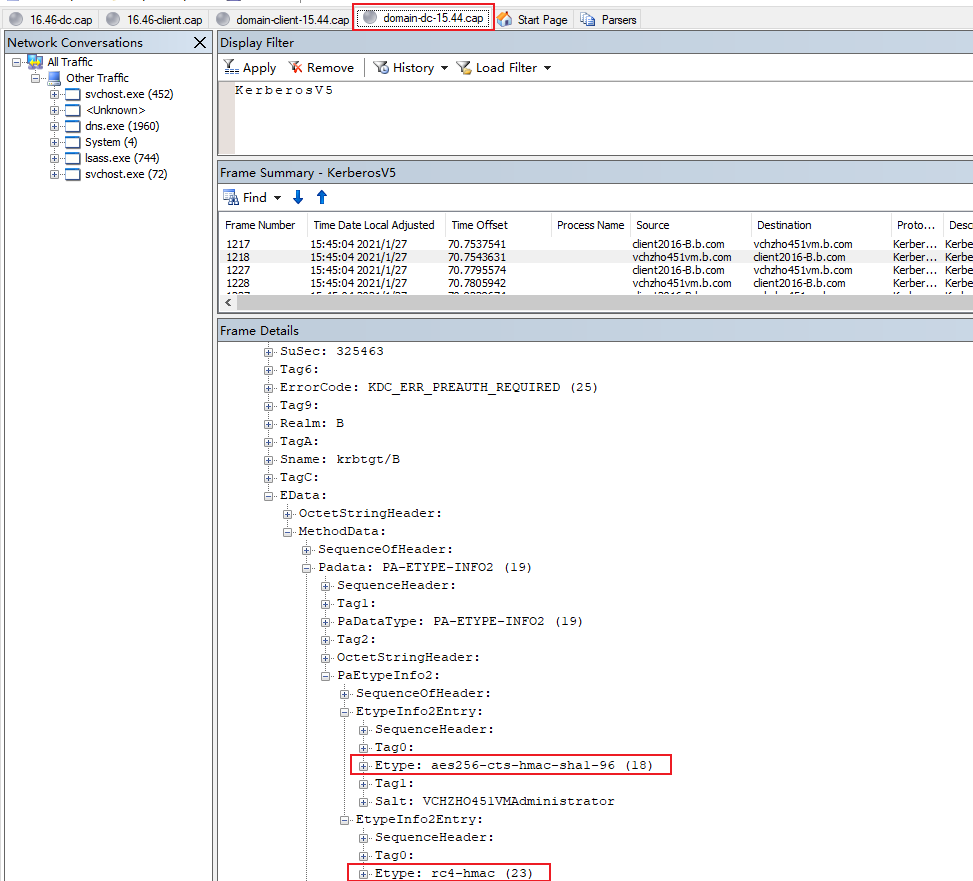Open the History dropdown arrow
This screenshot has height=881, width=973.
click(x=444, y=68)
